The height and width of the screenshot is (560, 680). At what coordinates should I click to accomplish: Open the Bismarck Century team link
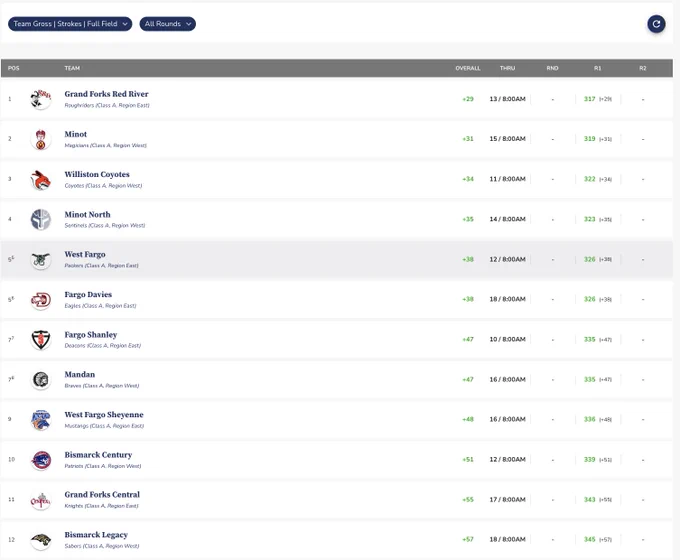click(x=98, y=455)
